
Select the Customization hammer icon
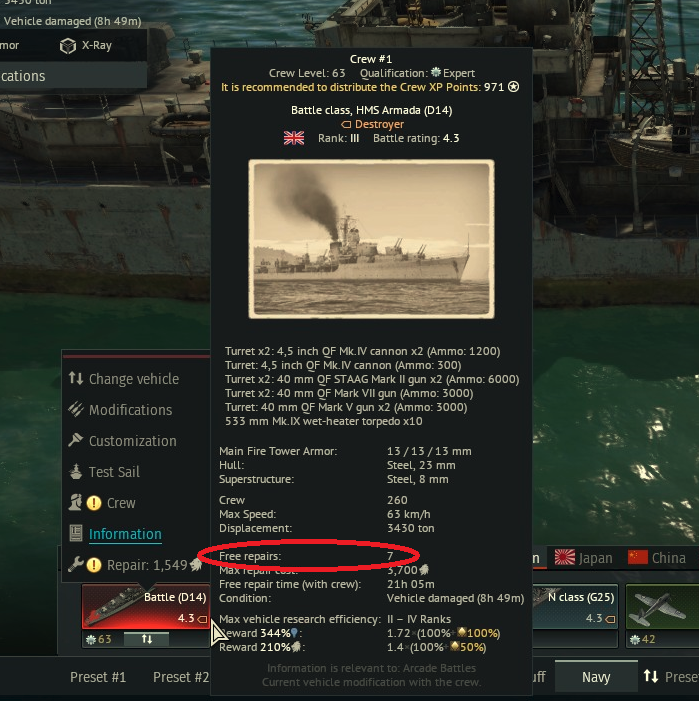pyautogui.click(x=76, y=440)
